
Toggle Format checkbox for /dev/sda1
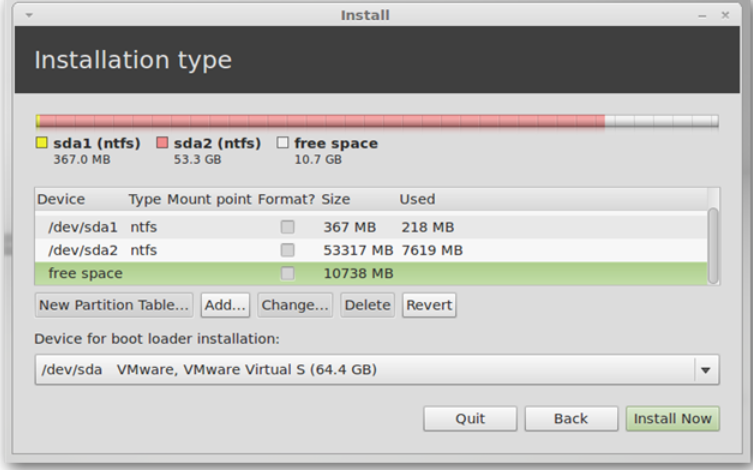pyautogui.click(x=288, y=227)
